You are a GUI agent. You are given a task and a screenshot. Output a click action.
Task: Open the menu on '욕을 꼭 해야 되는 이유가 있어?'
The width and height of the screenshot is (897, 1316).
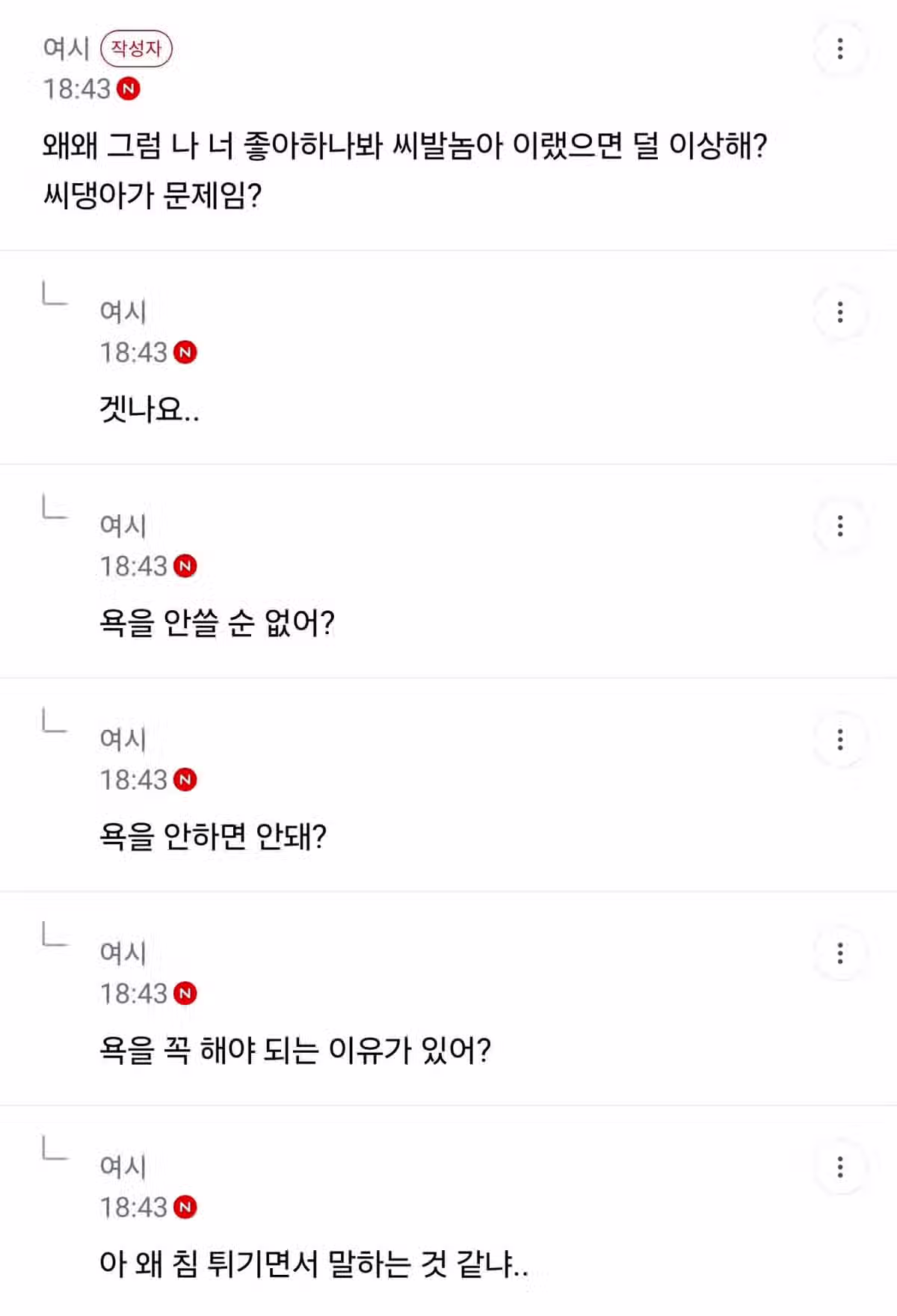coord(839,953)
